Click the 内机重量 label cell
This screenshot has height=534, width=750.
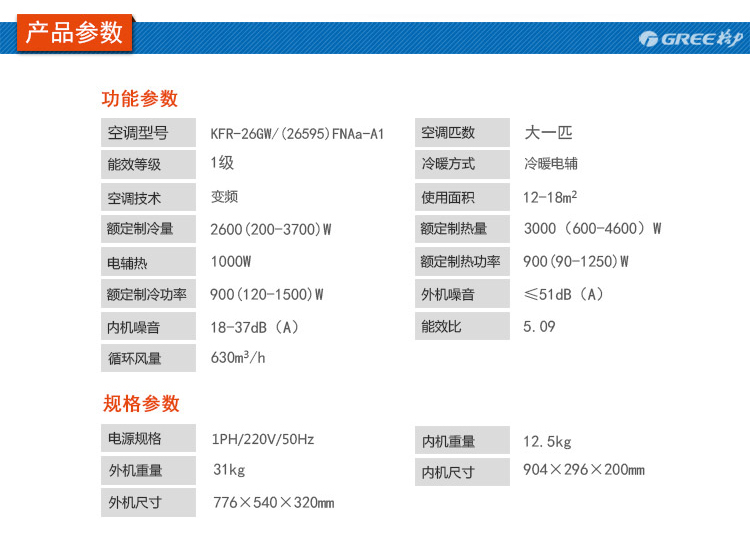pos(462,440)
